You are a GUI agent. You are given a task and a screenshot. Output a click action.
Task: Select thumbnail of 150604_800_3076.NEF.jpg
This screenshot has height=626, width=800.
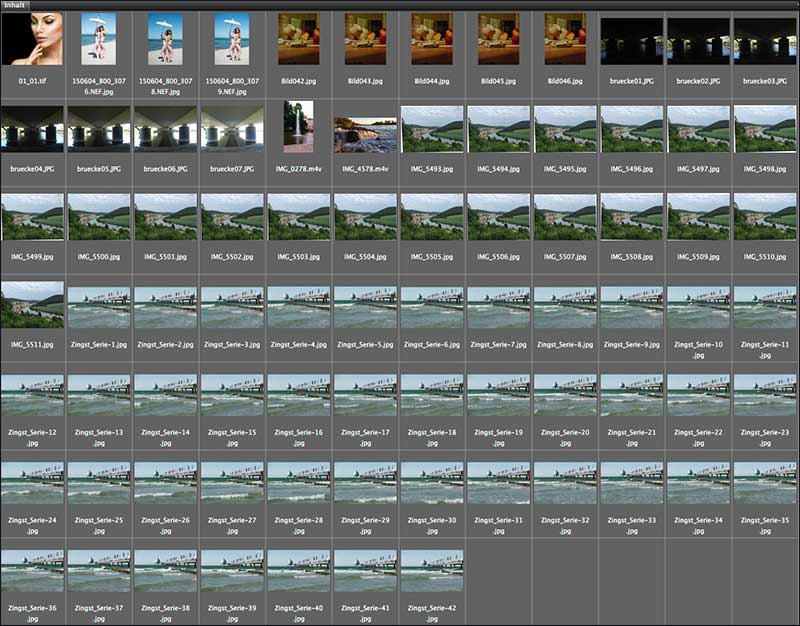pyautogui.click(x=98, y=39)
